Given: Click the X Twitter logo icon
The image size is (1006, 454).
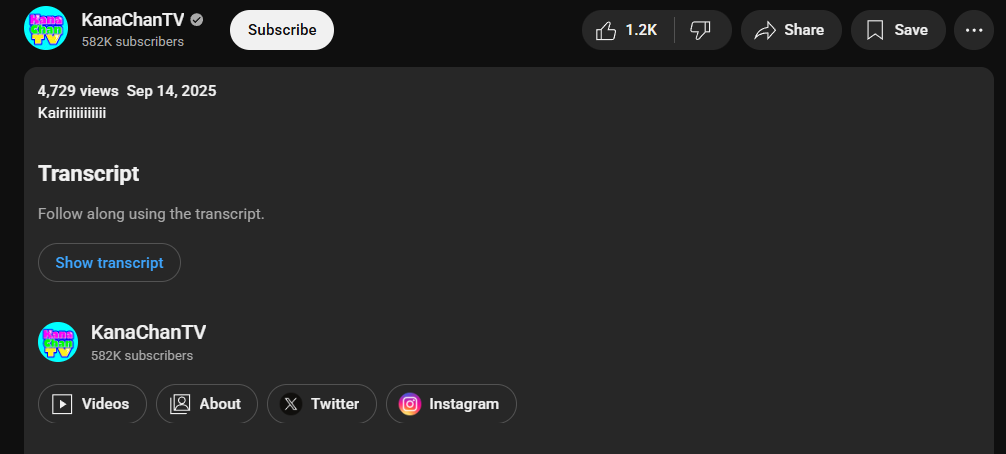Looking at the screenshot, I should [291, 404].
